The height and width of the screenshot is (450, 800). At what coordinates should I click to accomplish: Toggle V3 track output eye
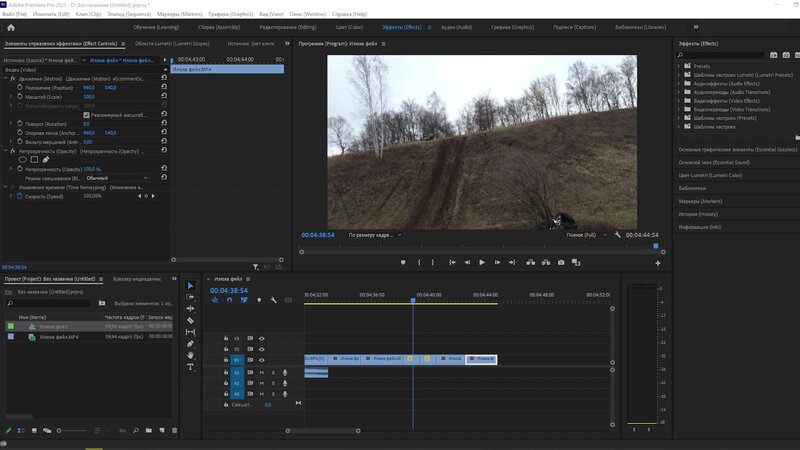pyautogui.click(x=262, y=338)
